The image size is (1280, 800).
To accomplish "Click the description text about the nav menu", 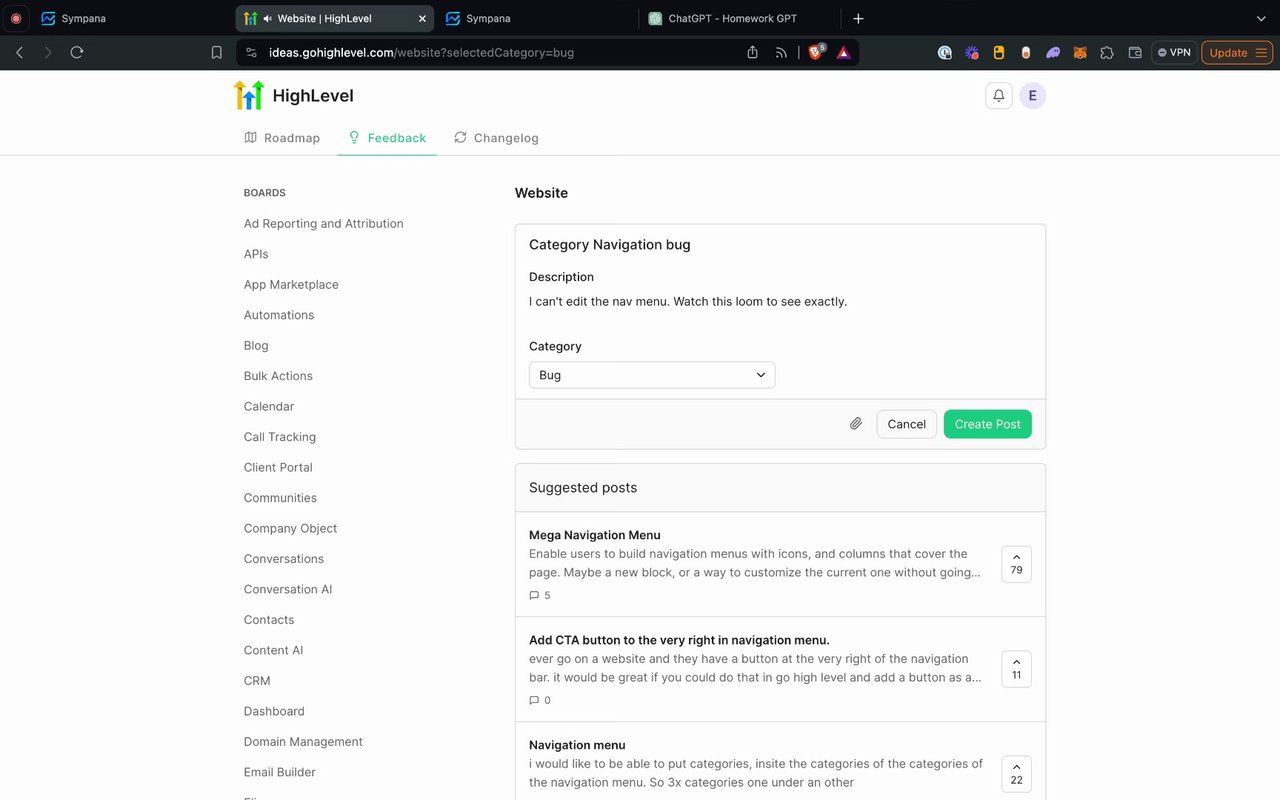I will [x=688, y=301].
